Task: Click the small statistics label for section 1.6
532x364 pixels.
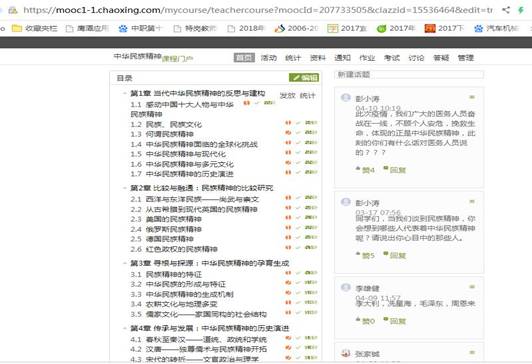Action: (x=311, y=162)
